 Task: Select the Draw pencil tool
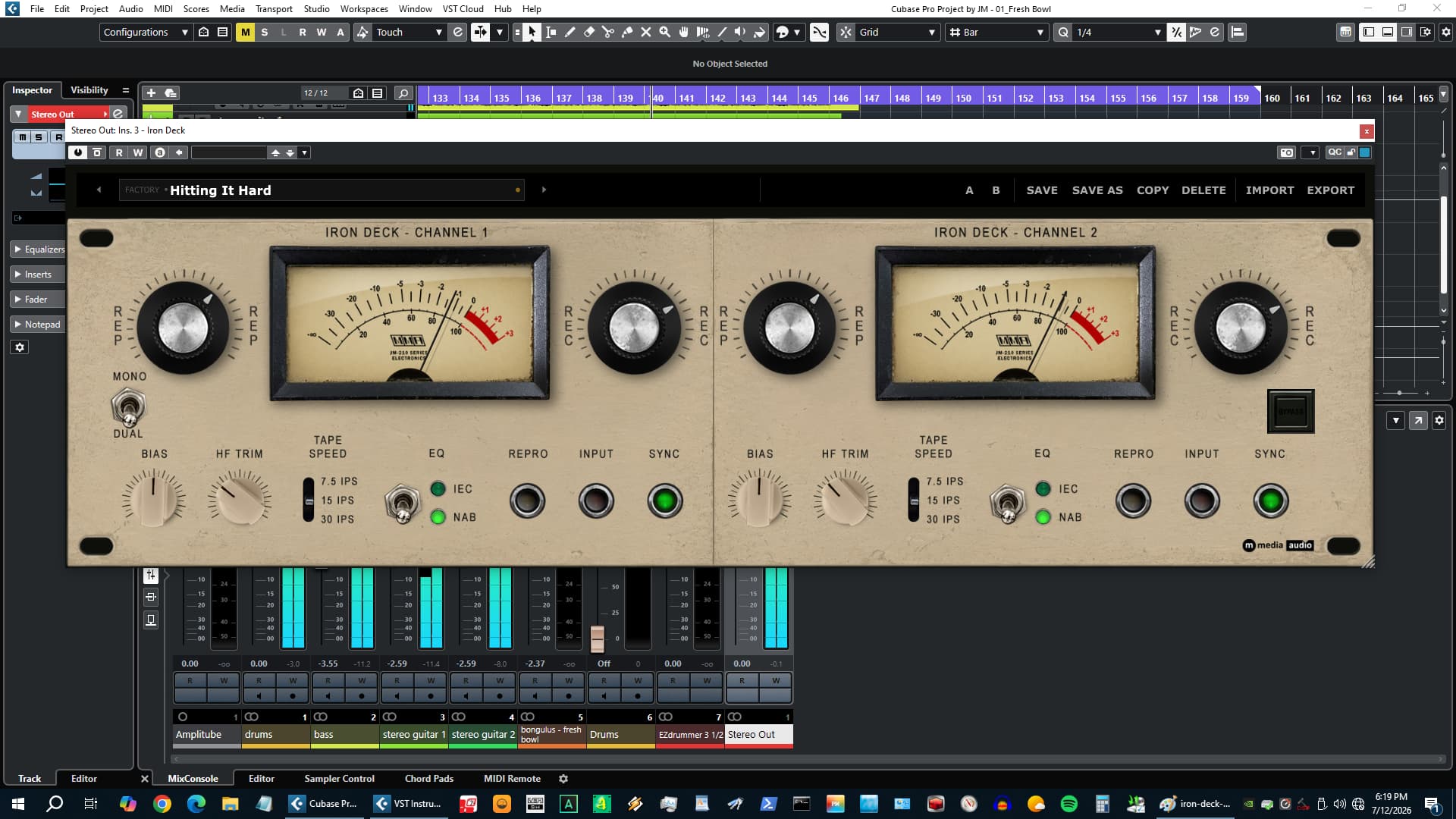tap(570, 32)
